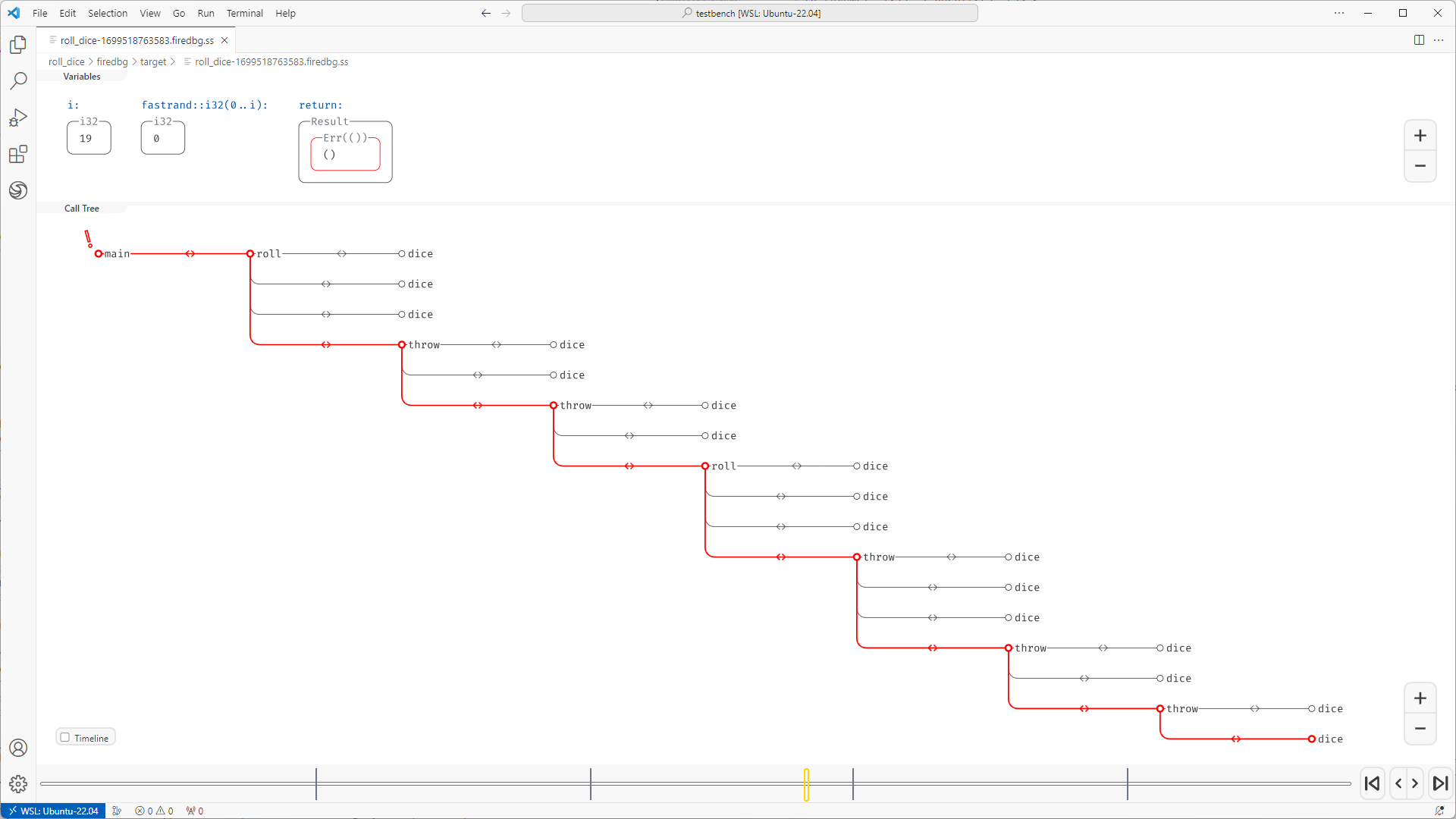Image resolution: width=1456 pixels, height=819 pixels.
Task: Open the Selection menu
Action: pyautogui.click(x=107, y=13)
